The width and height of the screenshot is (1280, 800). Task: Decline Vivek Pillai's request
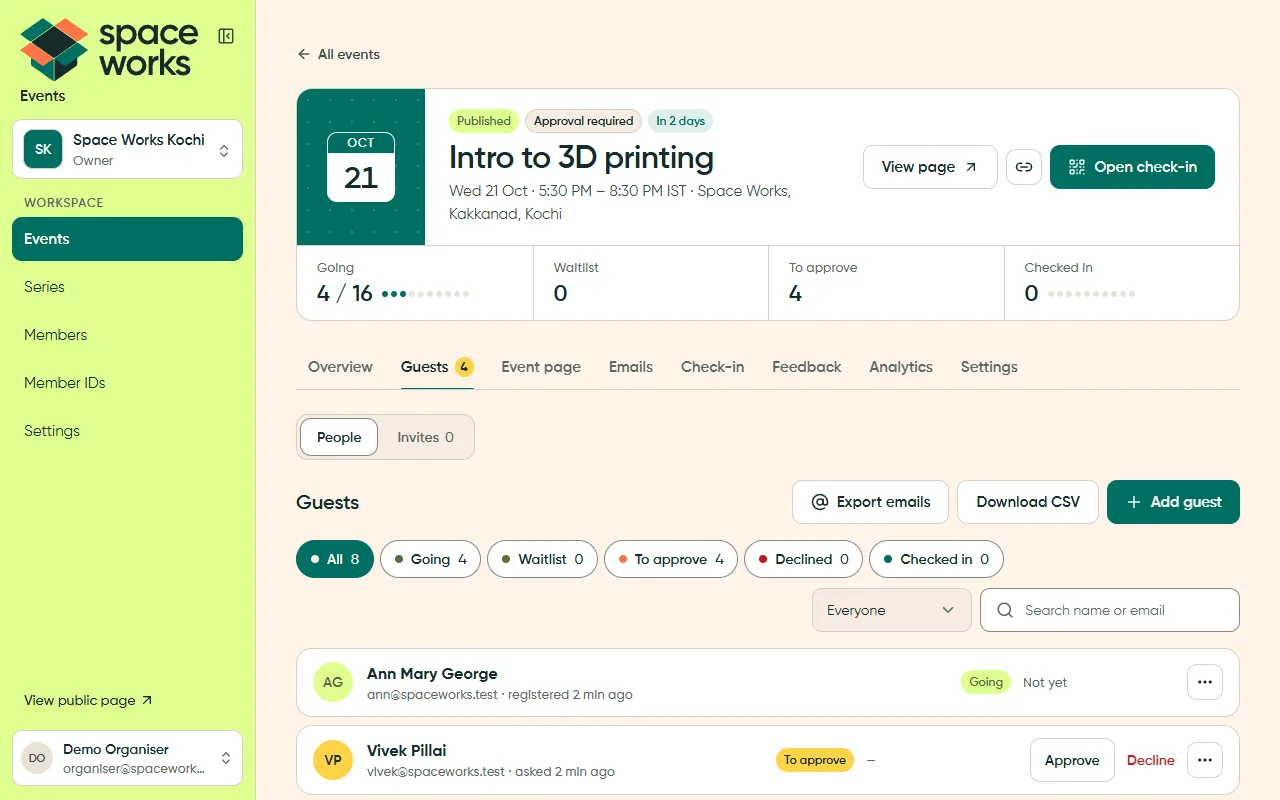[x=1150, y=760]
